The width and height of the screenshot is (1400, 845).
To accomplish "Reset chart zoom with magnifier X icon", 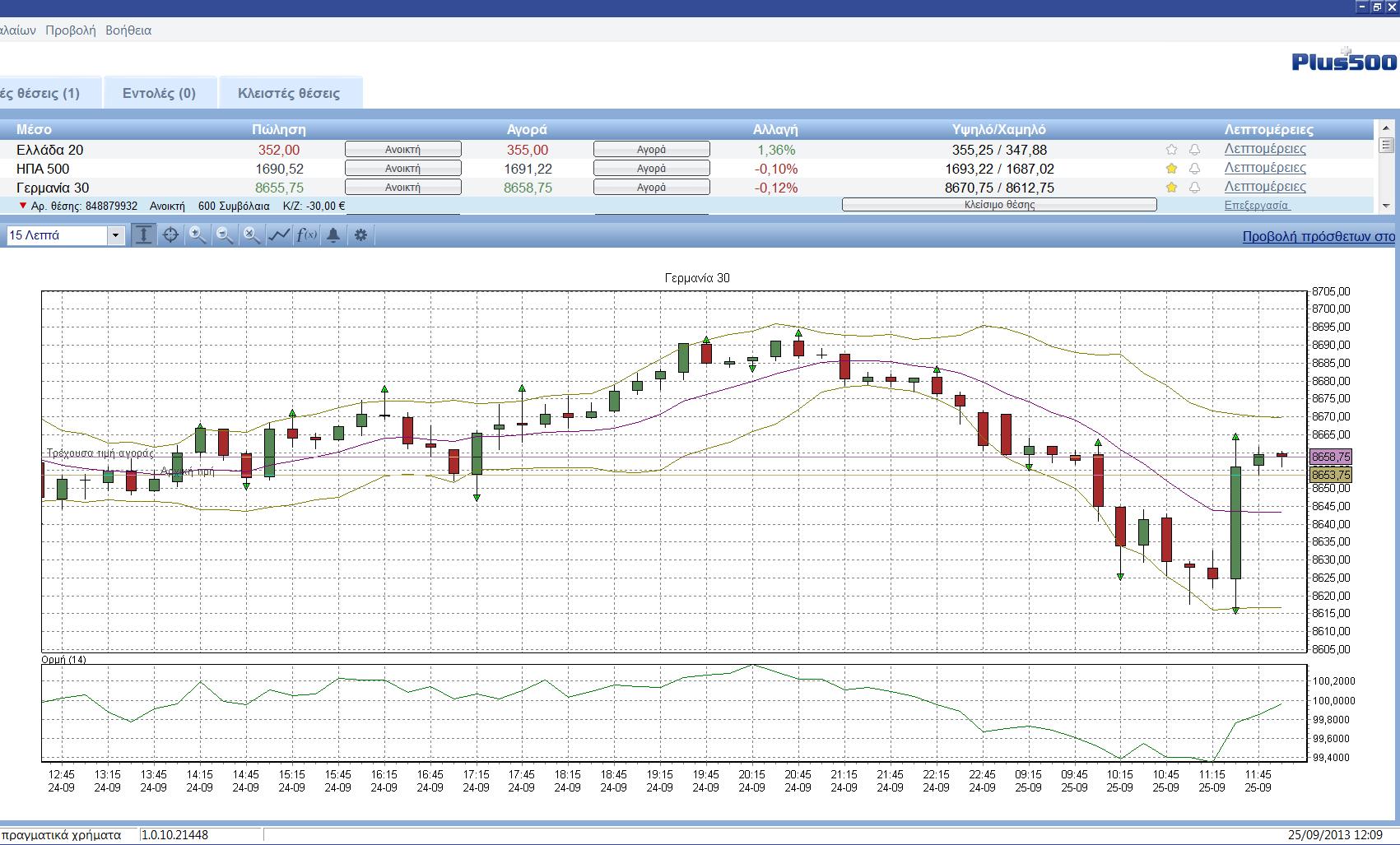I will [x=252, y=235].
